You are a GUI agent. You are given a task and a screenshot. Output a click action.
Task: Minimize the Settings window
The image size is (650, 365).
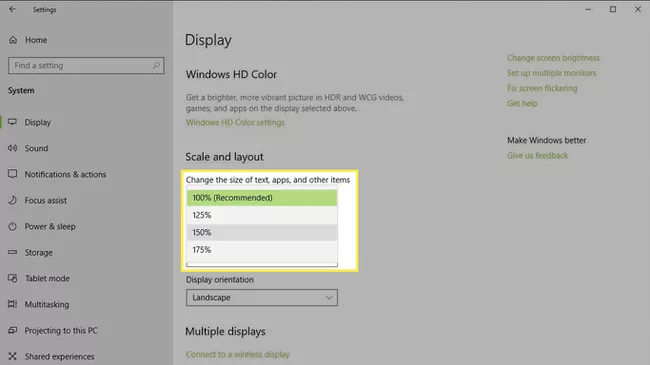[588, 9]
